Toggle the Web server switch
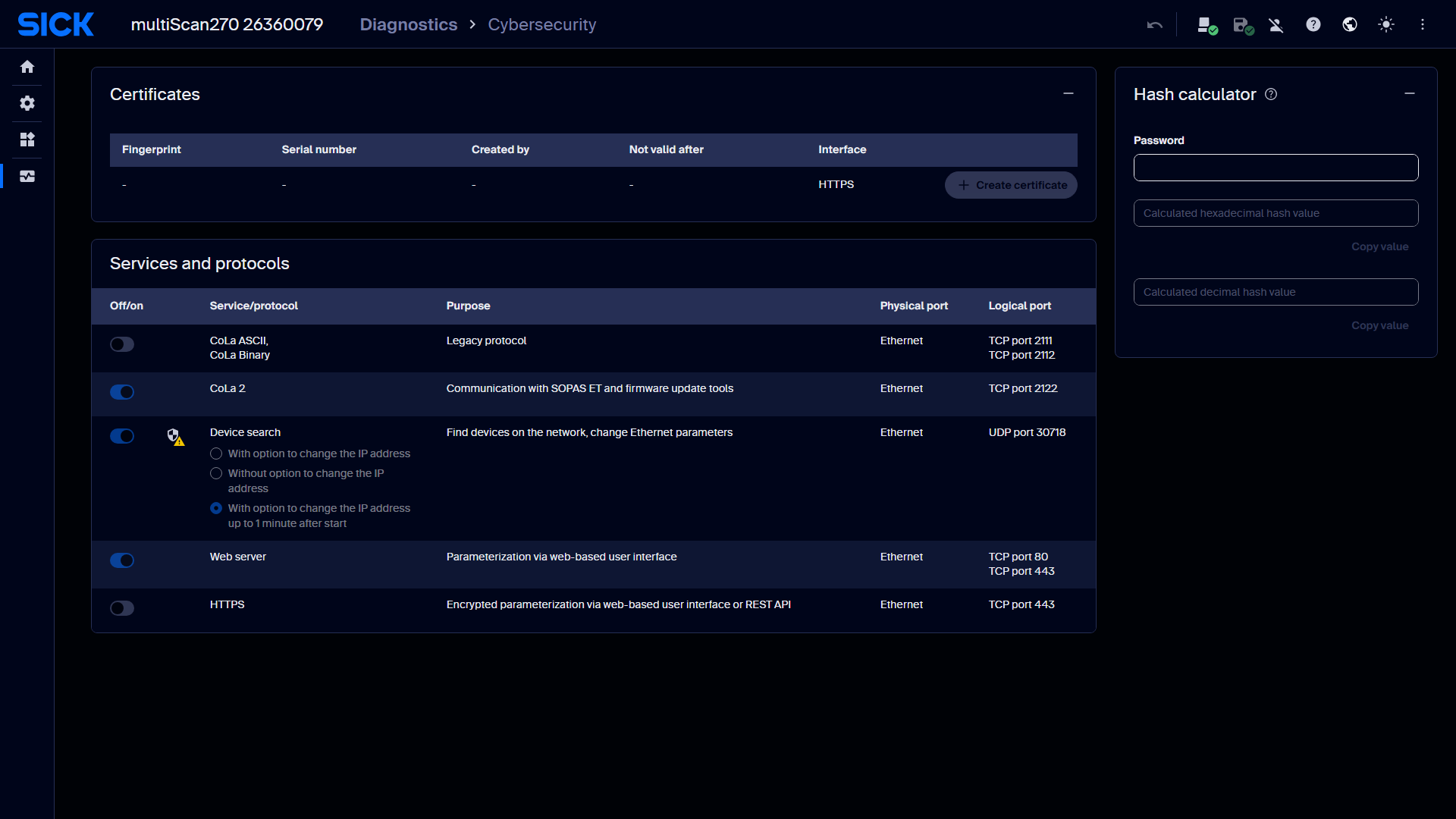 122,560
